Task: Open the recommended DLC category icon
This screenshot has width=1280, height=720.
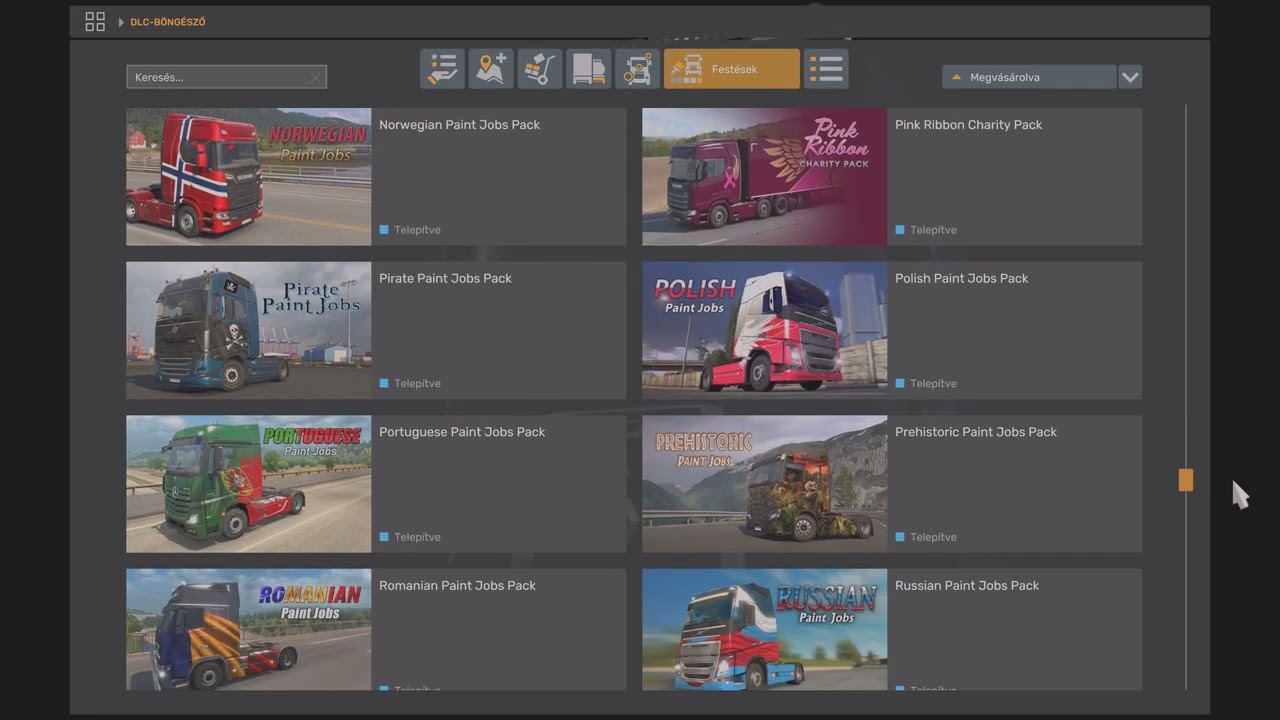Action: click(442, 69)
